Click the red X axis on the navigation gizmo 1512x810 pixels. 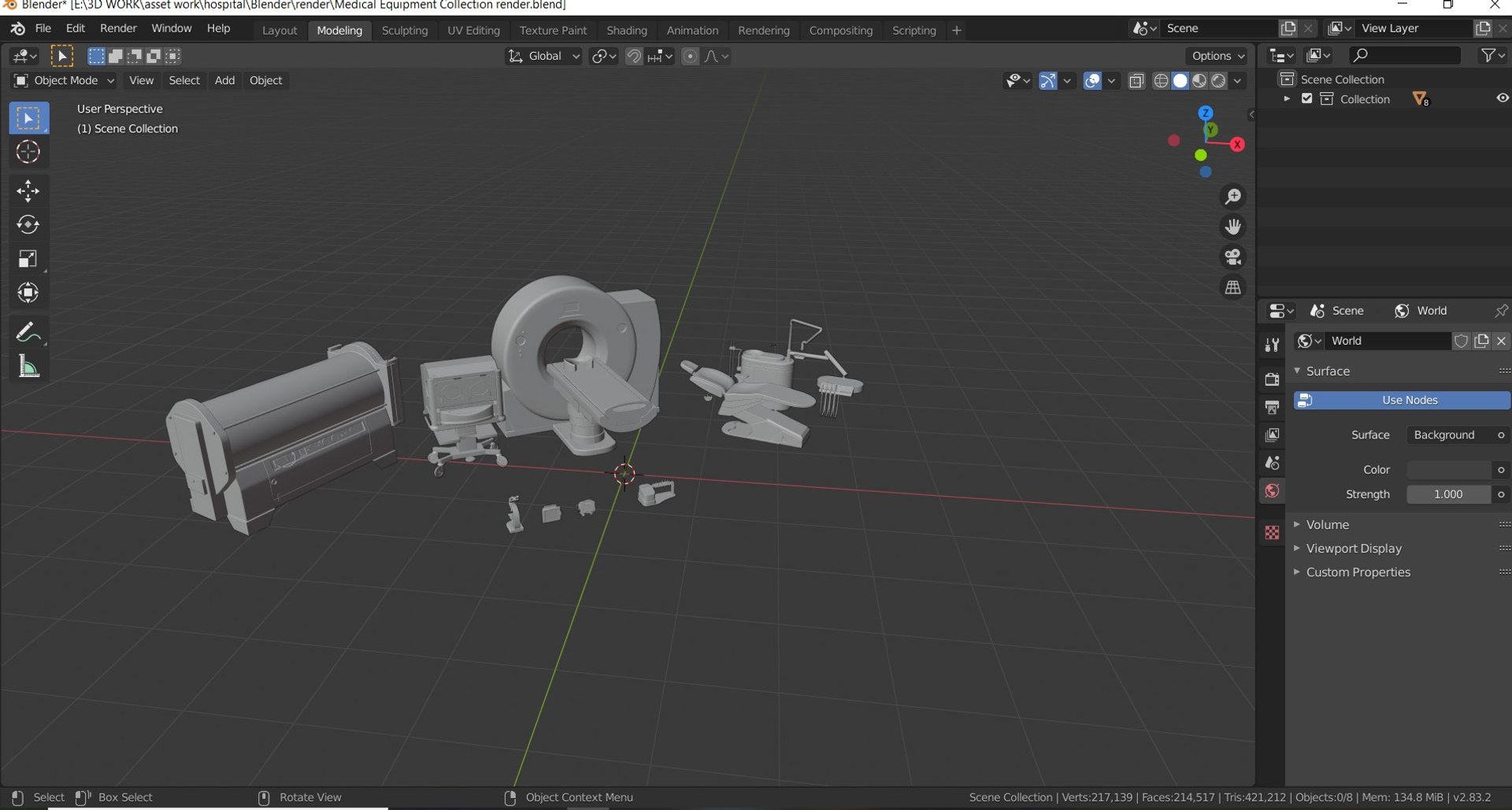pos(1237,144)
